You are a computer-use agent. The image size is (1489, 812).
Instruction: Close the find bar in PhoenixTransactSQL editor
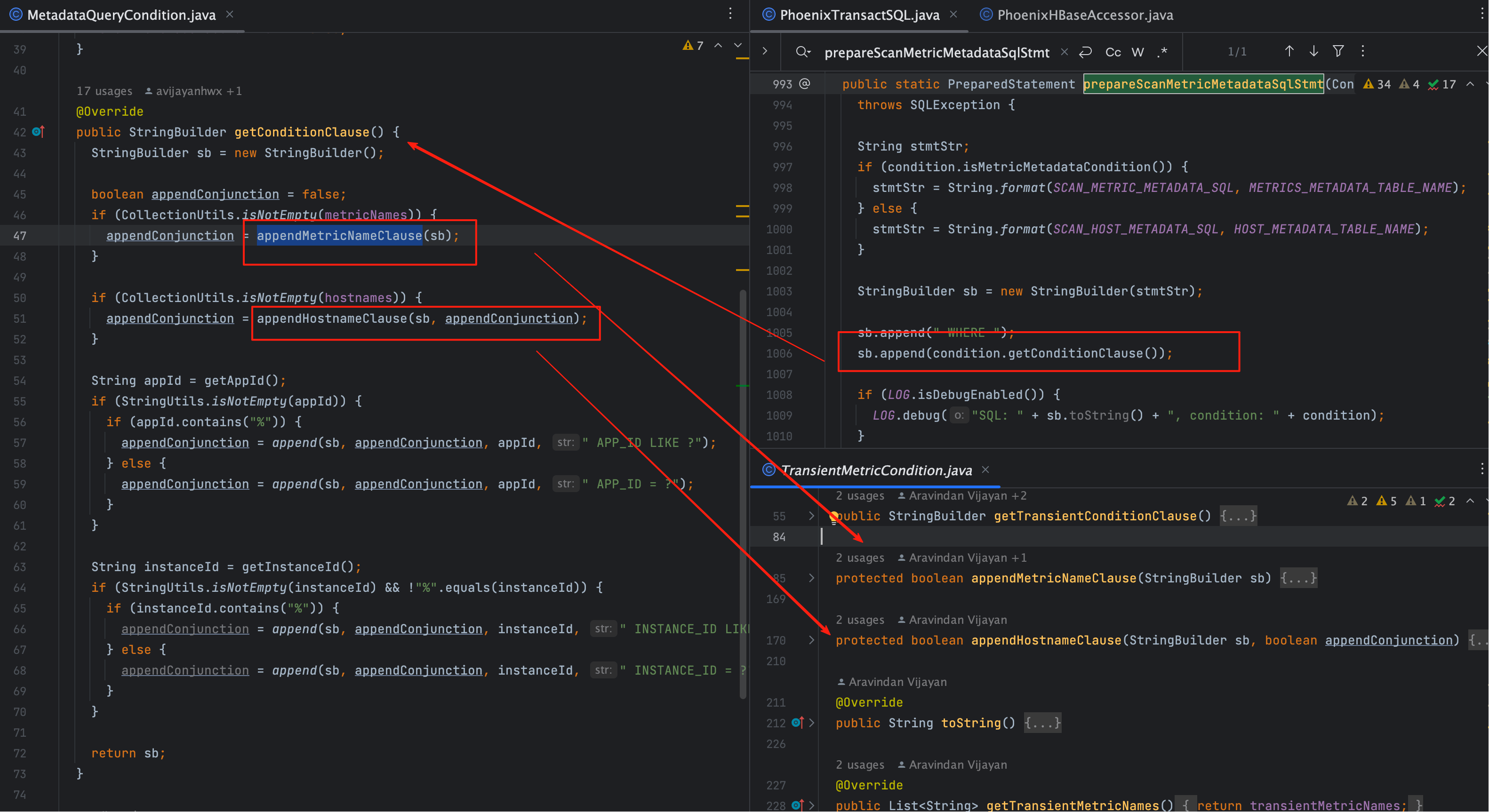[1481, 51]
